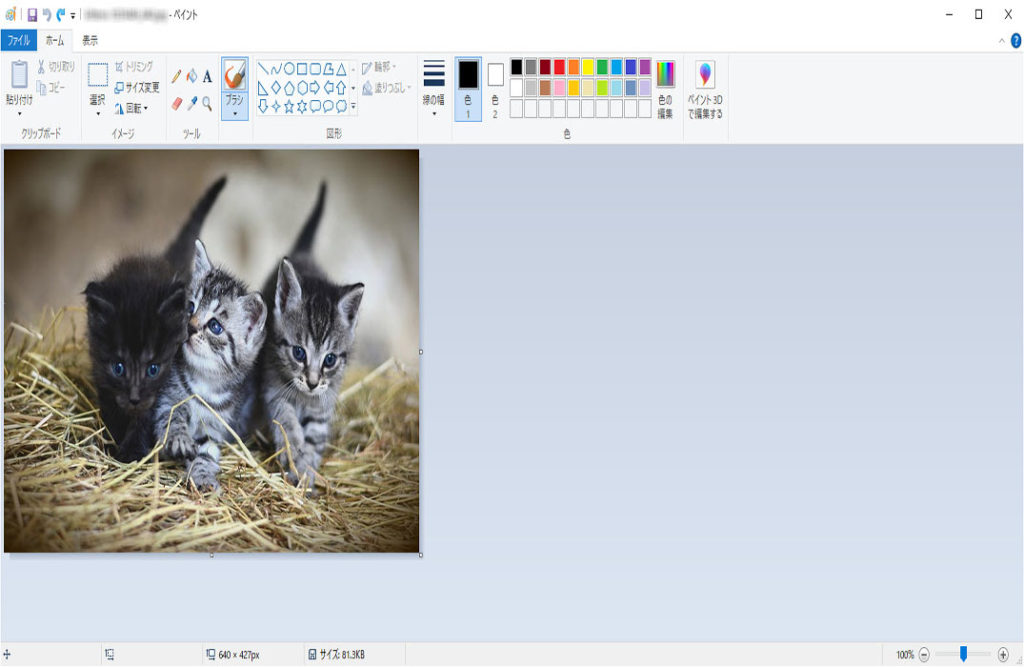1024x667 pixels.
Task: Pick the Eraser tool
Action: click(177, 103)
